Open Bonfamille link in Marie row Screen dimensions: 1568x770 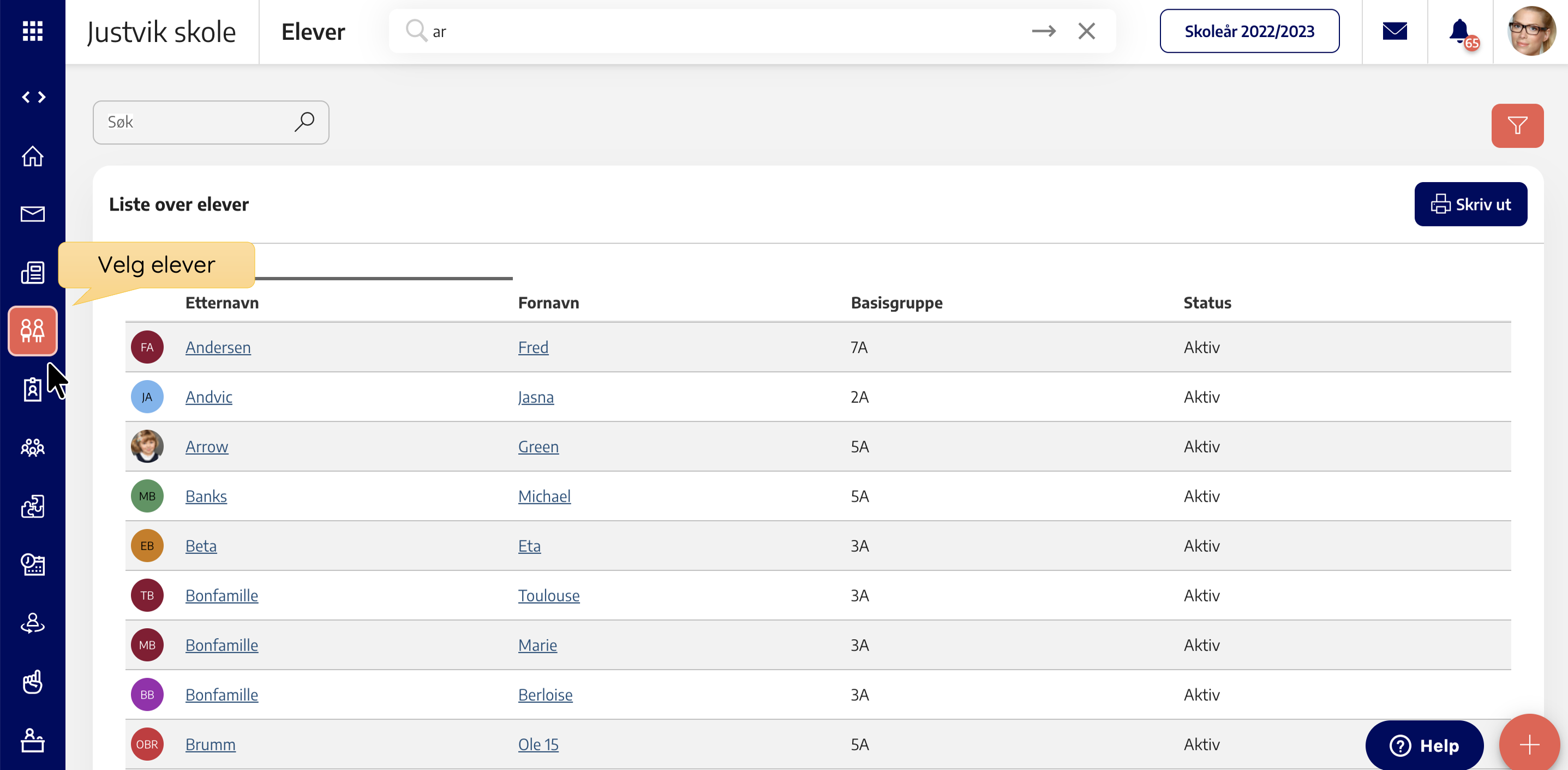tap(222, 645)
